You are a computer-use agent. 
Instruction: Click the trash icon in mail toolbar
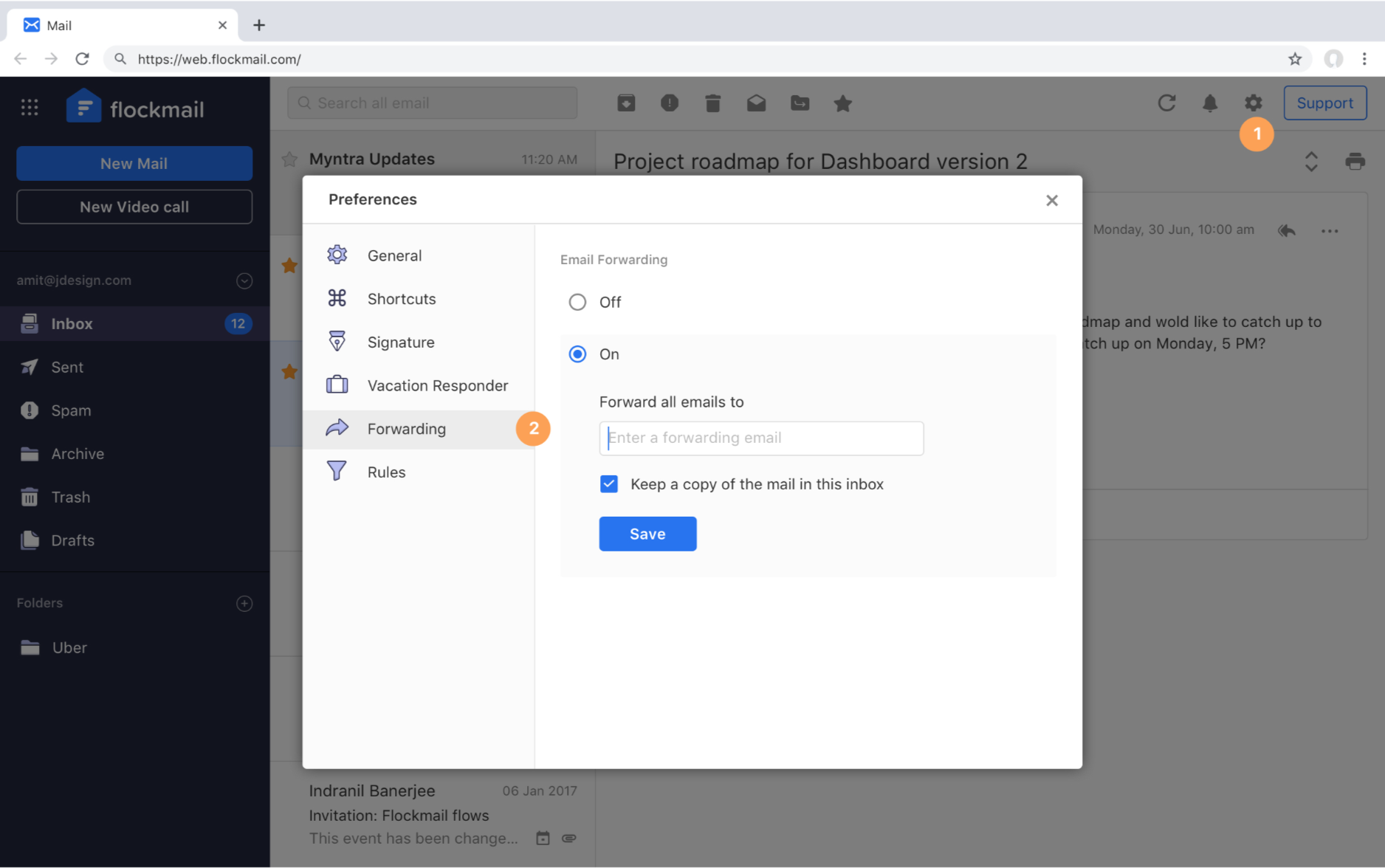[x=712, y=103]
